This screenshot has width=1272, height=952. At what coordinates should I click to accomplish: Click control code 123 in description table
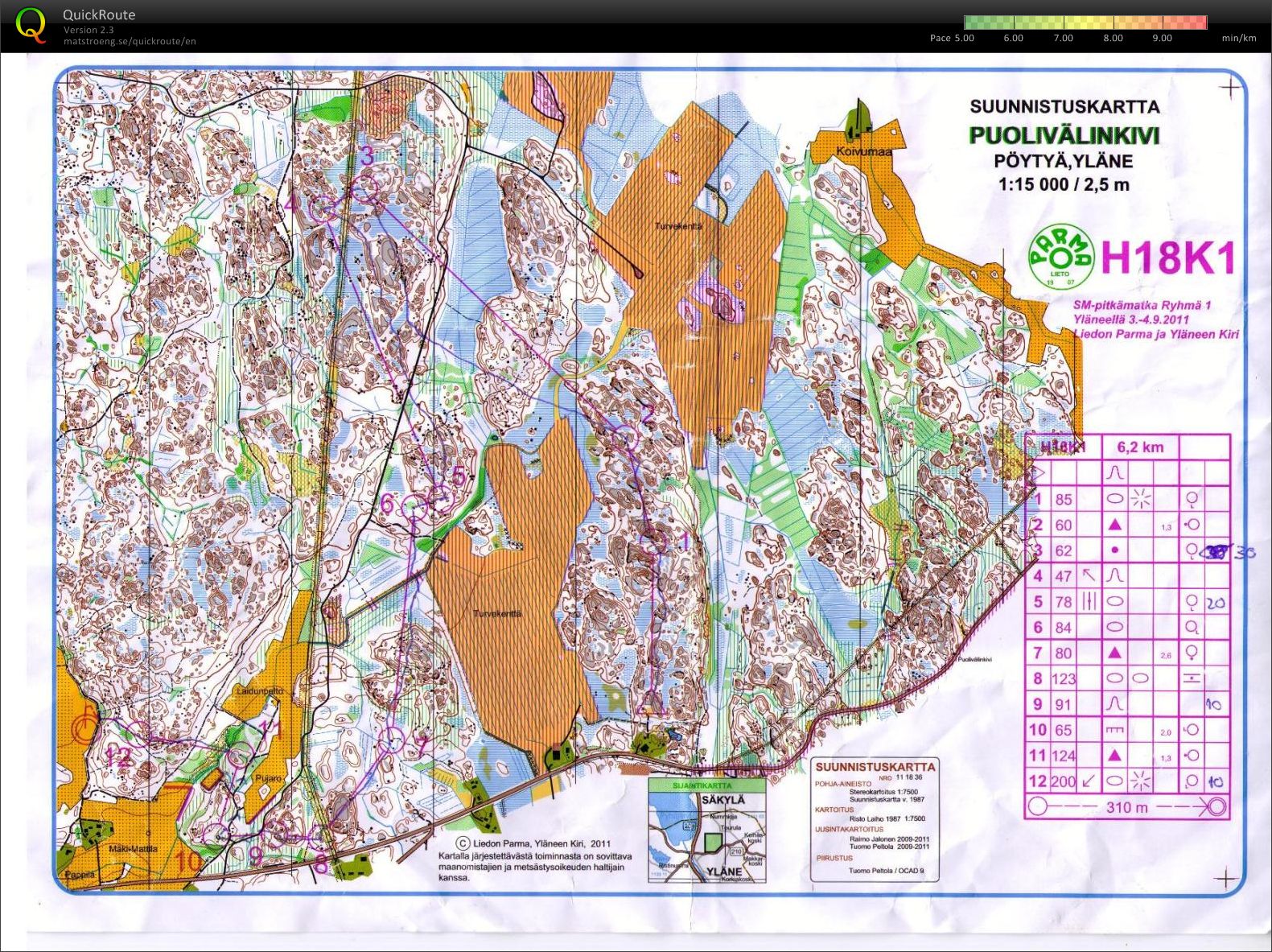coord(1064,678)
